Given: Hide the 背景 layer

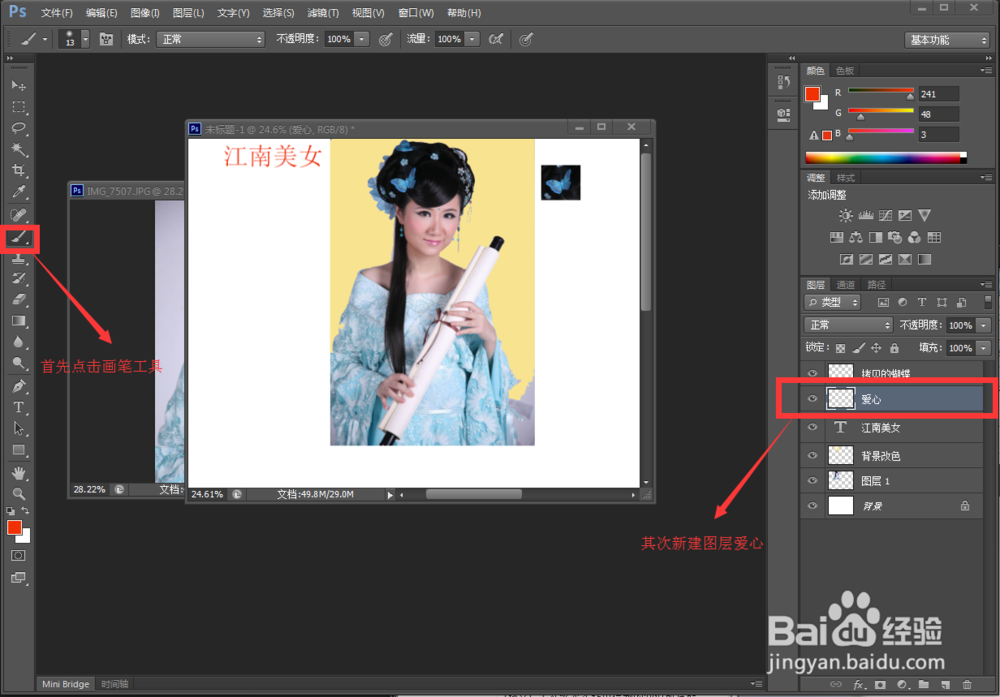Looking at the screenshot, I should pyautogui.click(x=812, y=506).
